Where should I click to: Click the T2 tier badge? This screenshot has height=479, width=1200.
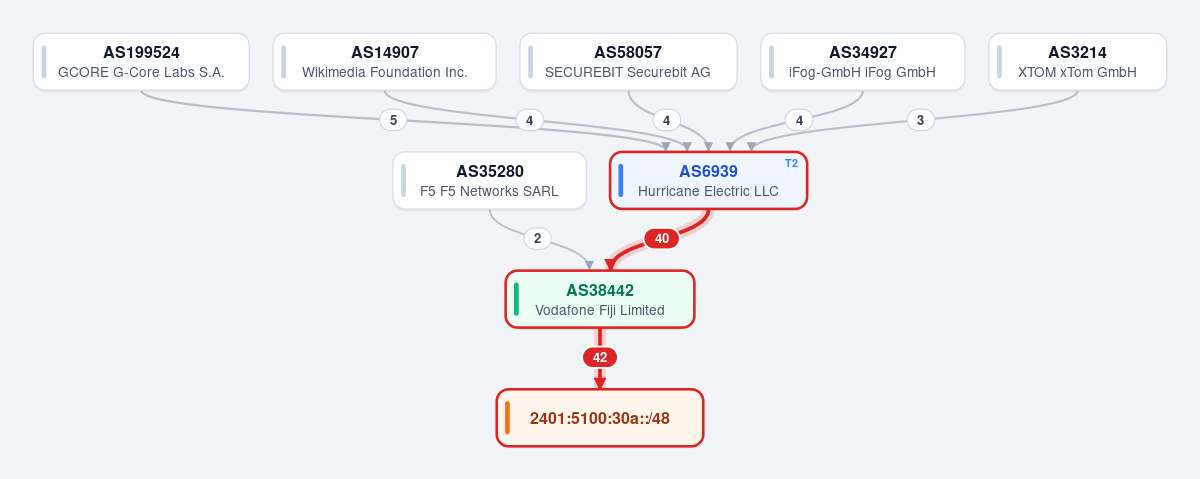coord(791,163)
